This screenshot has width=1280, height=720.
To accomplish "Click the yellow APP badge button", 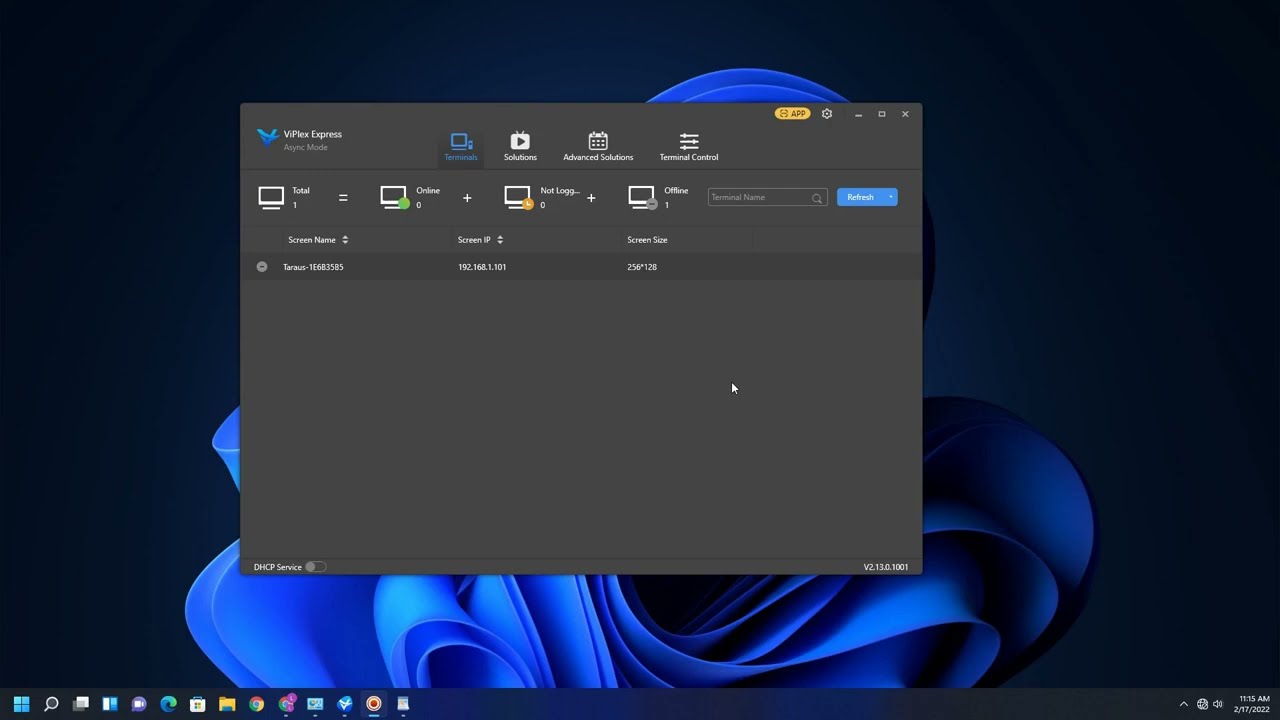I will click(x=792, y=114).
